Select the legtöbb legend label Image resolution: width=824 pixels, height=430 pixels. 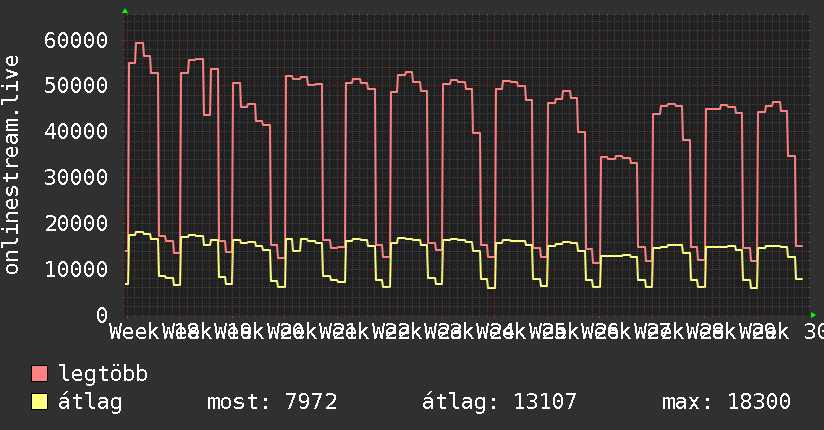(103, 374)
